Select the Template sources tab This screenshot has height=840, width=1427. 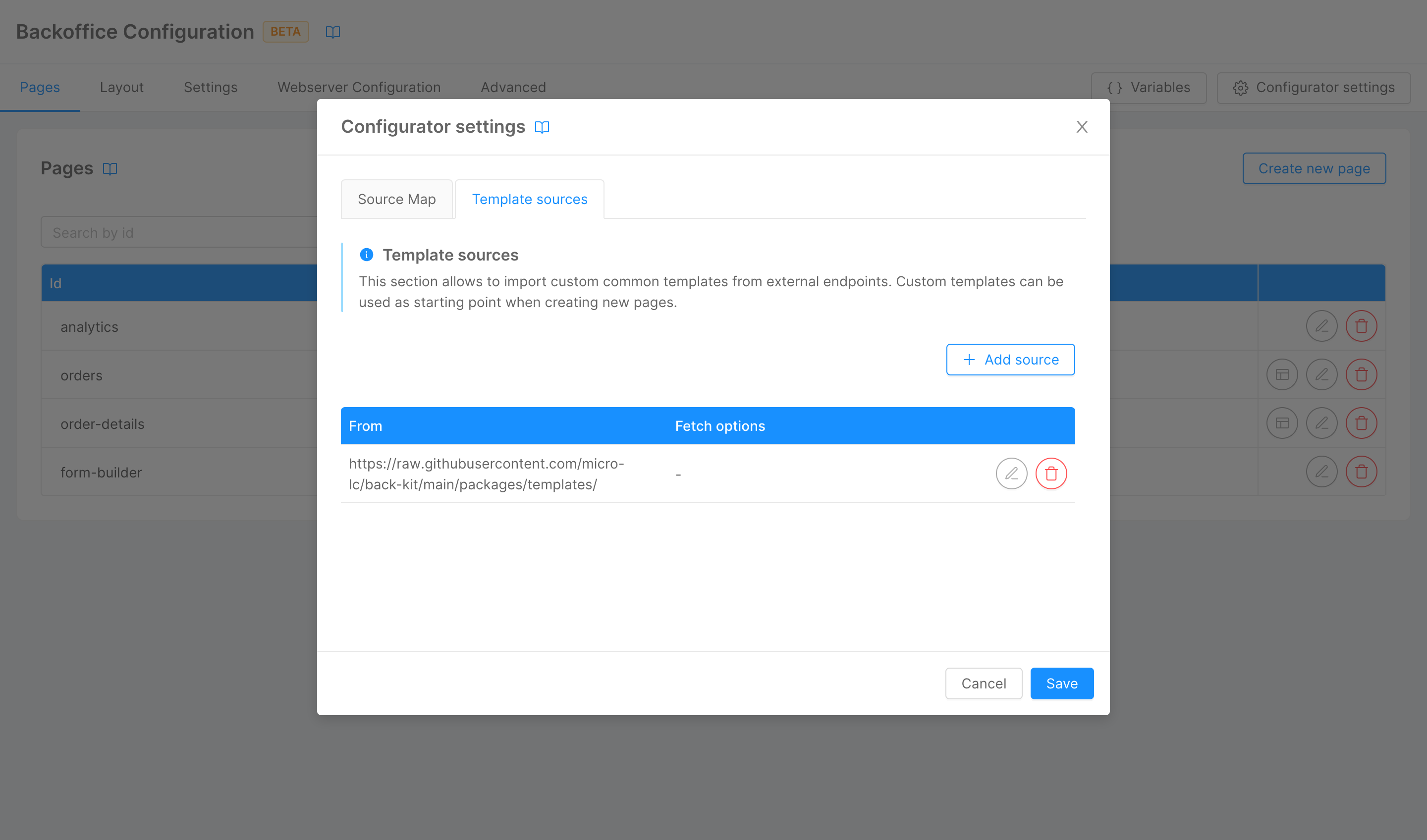tap(530, 199)
